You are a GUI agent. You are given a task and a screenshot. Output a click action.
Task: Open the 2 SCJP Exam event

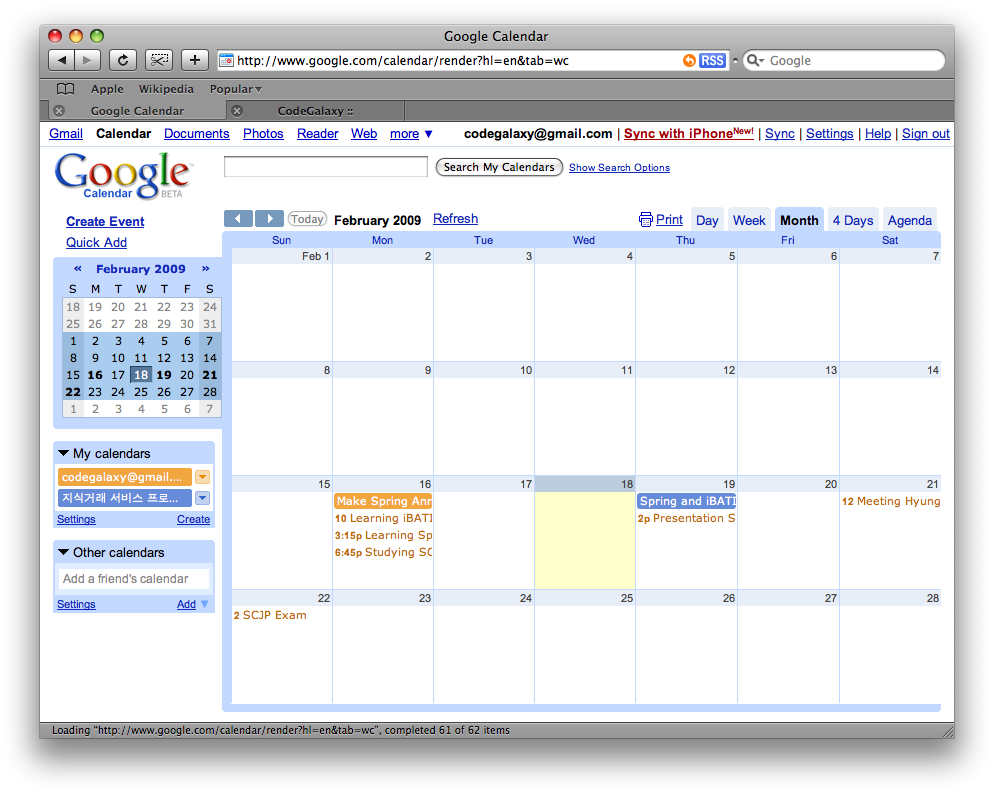[270, 615]
